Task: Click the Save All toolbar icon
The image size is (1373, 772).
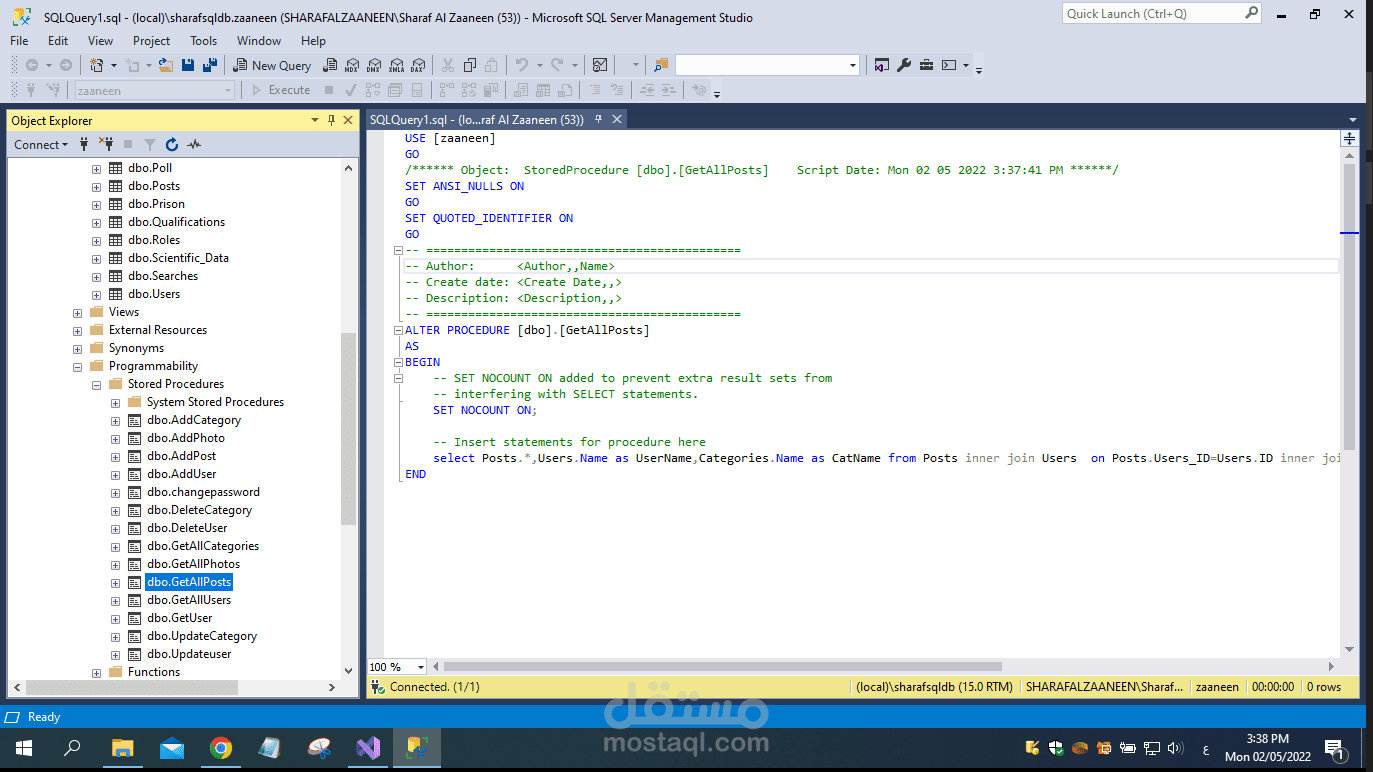Action: pyautogui.click(x=209, y=65)
